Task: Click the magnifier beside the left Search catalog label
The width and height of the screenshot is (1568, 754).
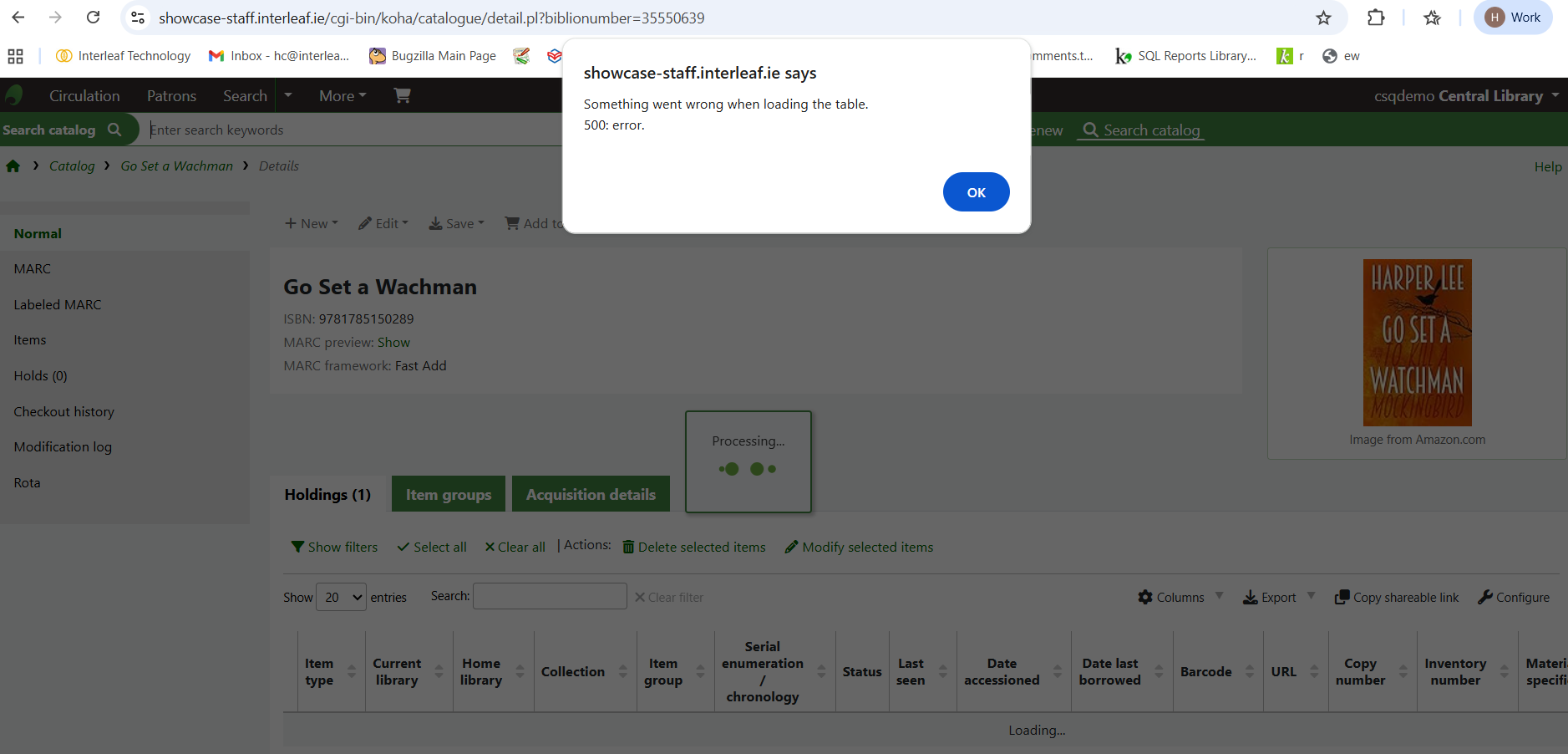Action: tap(114, 130)
